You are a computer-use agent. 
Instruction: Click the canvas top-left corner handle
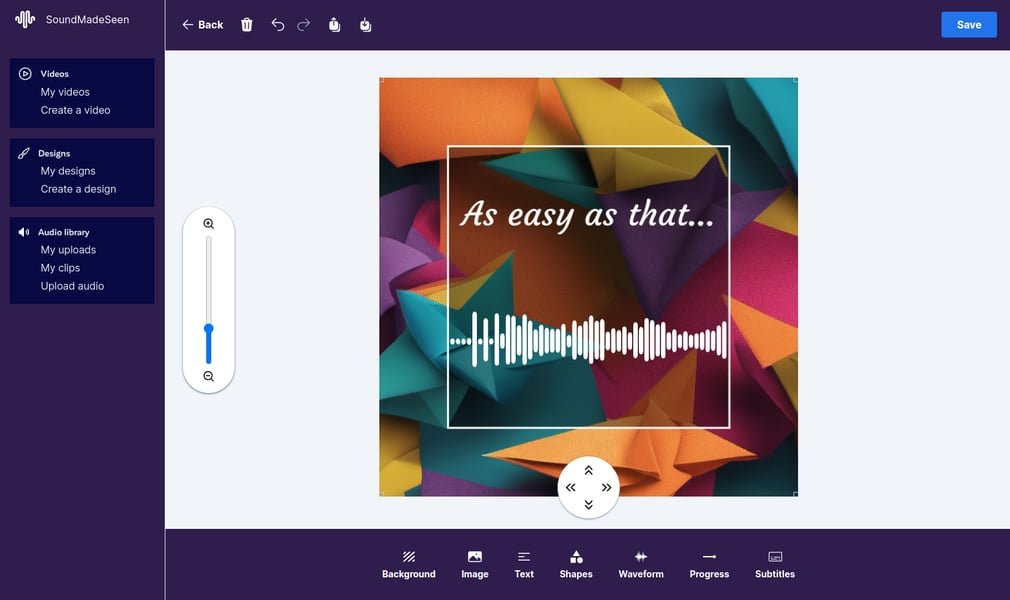(381, 80)
